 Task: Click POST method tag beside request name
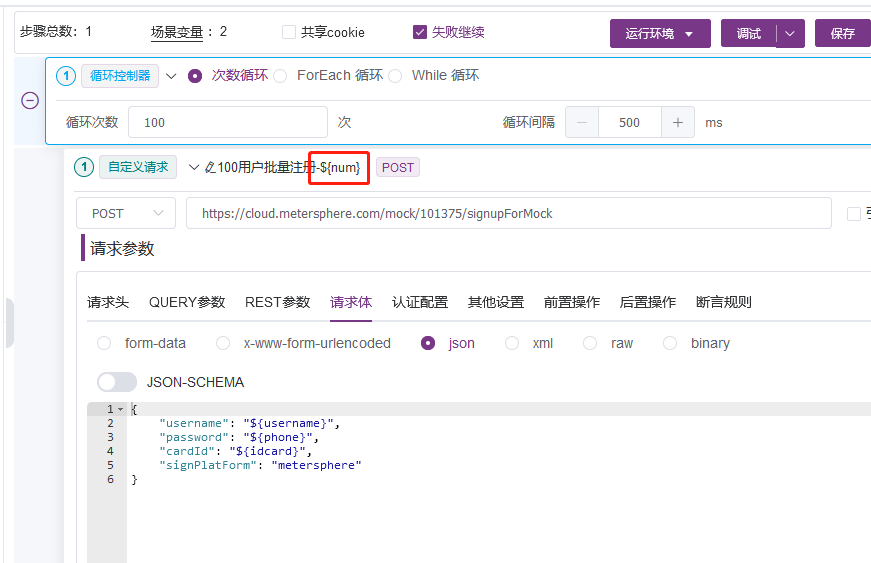398,167
